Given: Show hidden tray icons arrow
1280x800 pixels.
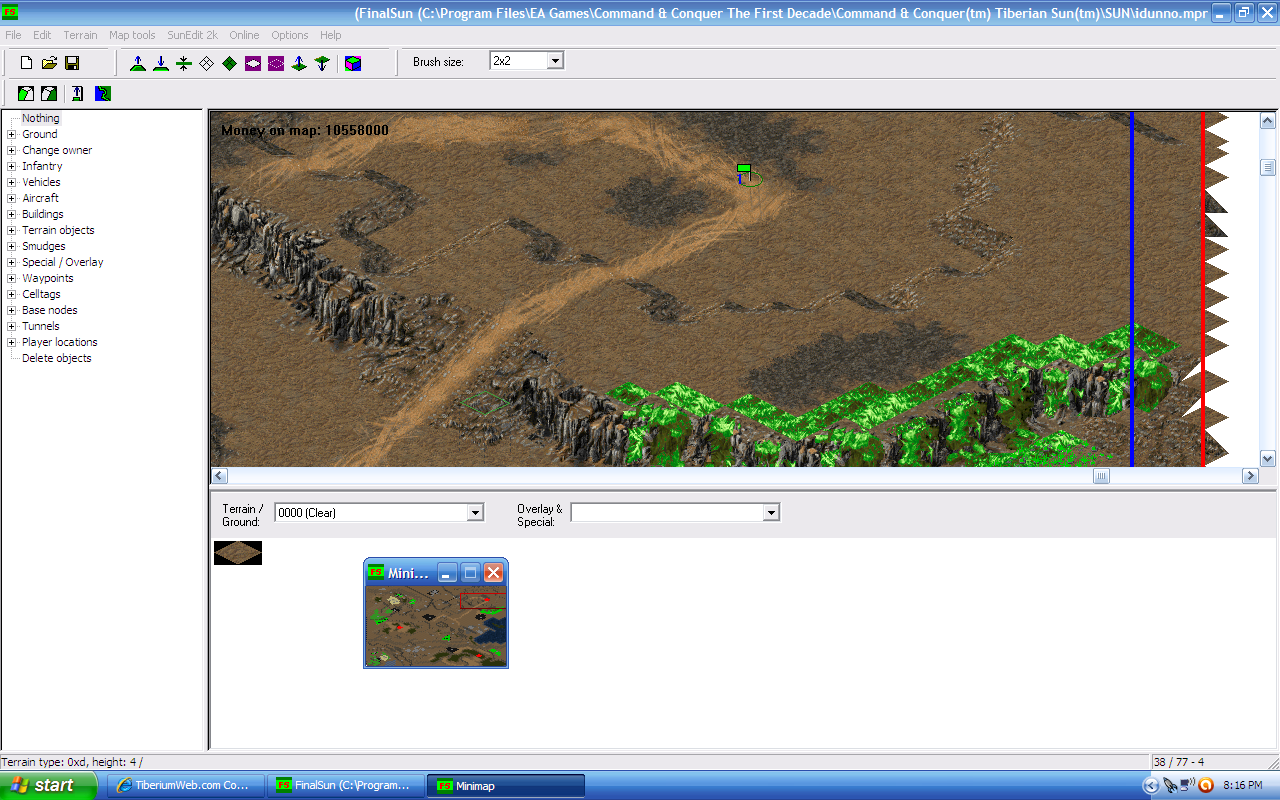Looking at the screenshot, I should (x=1151, y=785).
